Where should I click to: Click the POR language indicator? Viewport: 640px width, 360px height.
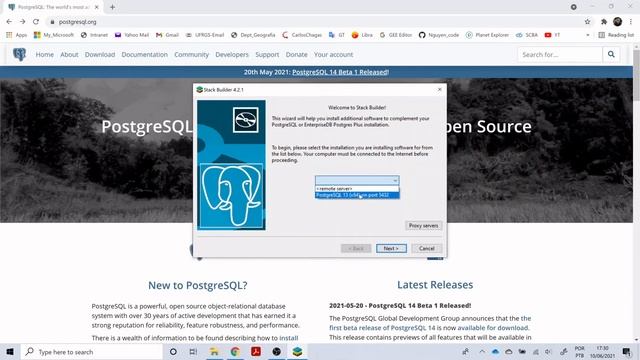pos(579,352)
